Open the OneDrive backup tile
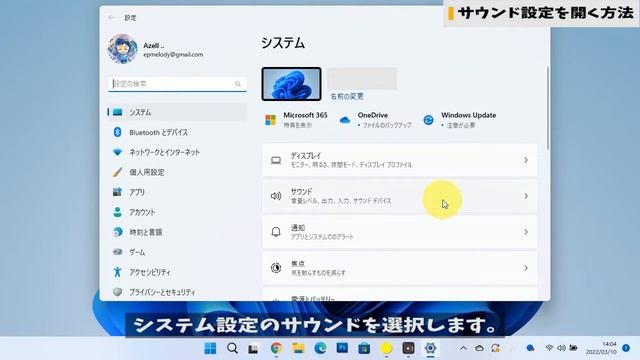This screenshot has width=640, height=360. [376, 120]
